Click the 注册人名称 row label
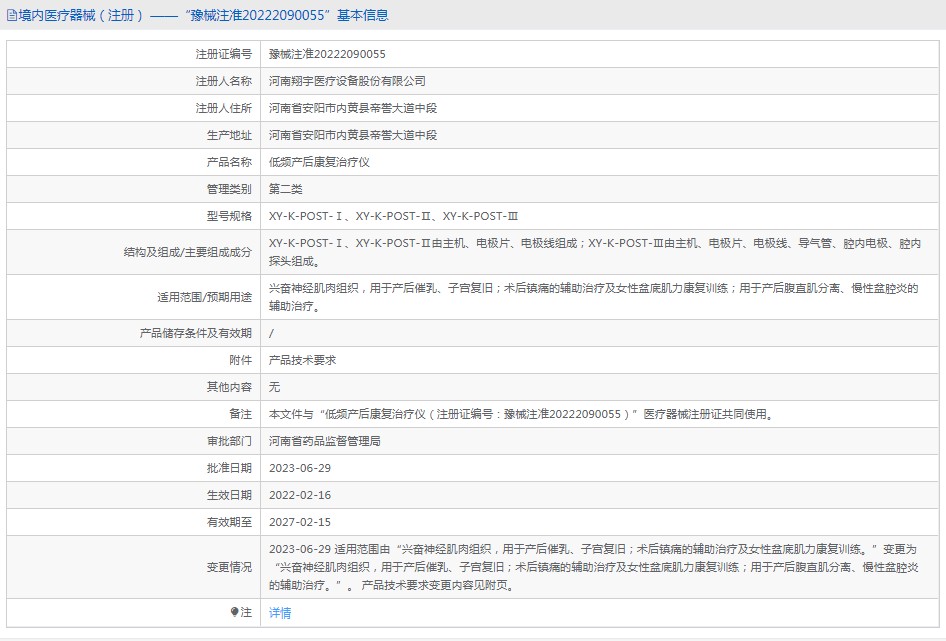This screenshot has height=641, width=946. pos(223,81)
